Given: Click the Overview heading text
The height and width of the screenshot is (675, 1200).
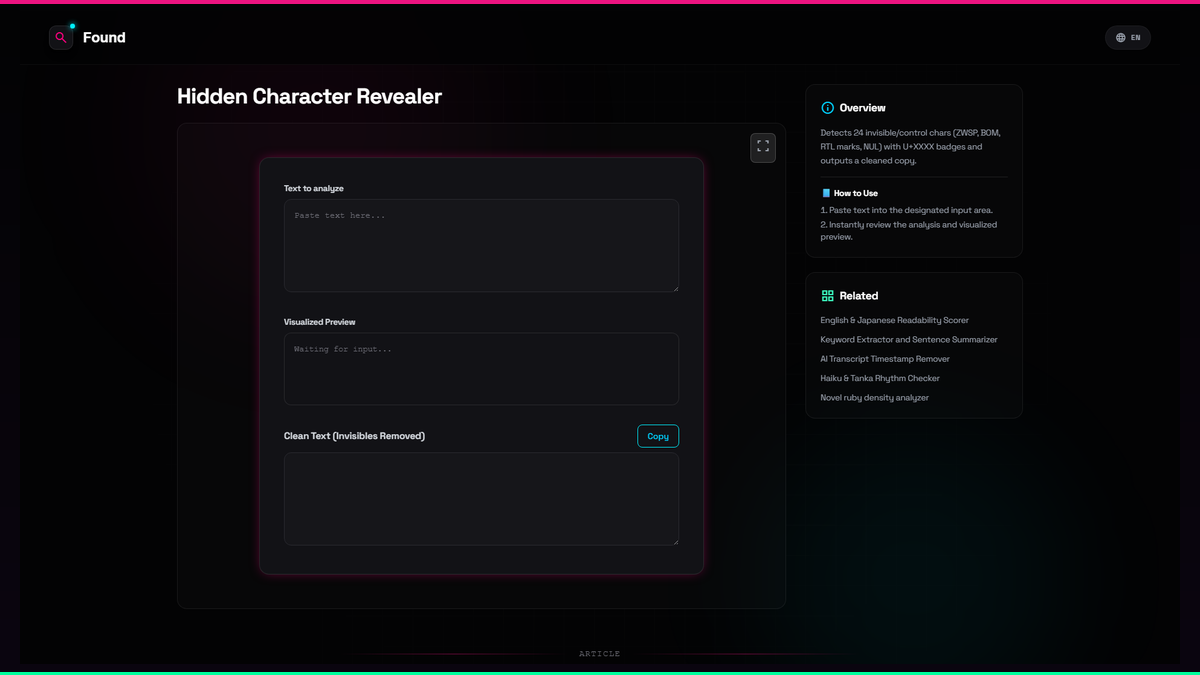Looking at the screenshot, I should pos(862,108).
